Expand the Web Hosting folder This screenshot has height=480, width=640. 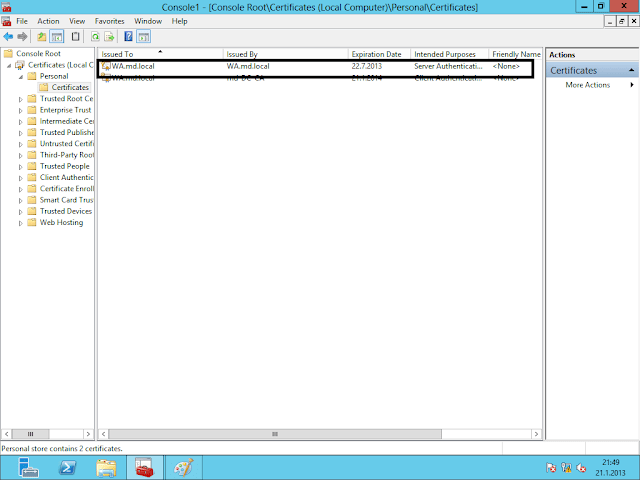pos(21,223)
